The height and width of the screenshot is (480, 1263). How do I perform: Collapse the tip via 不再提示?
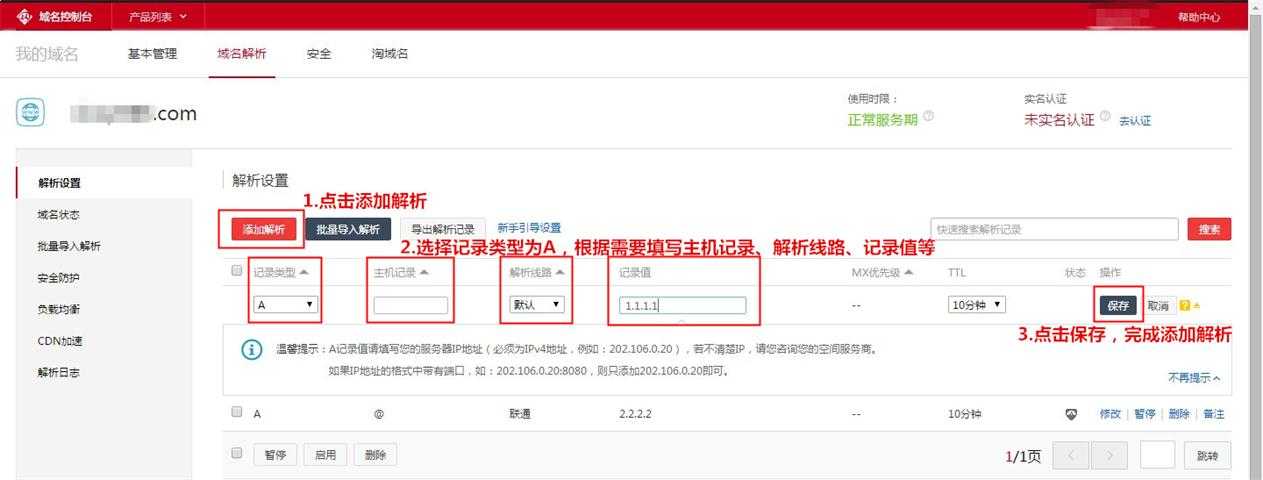(1194, 378)
